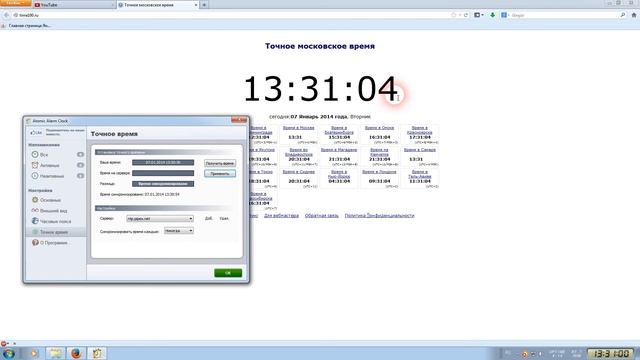This screenshot has height=360, width=640.
Task: Open the search engine selector dropdown
Action: tap(505, 15)
